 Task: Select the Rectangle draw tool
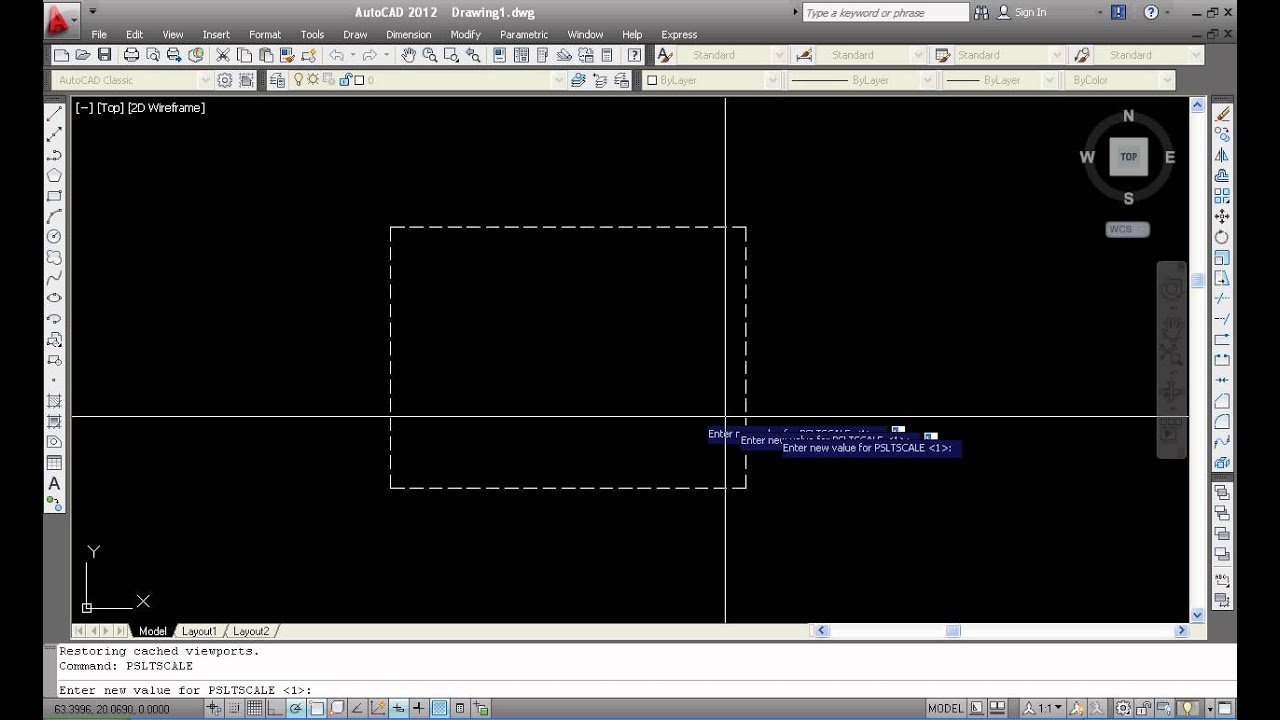click(x=54, y=195)
